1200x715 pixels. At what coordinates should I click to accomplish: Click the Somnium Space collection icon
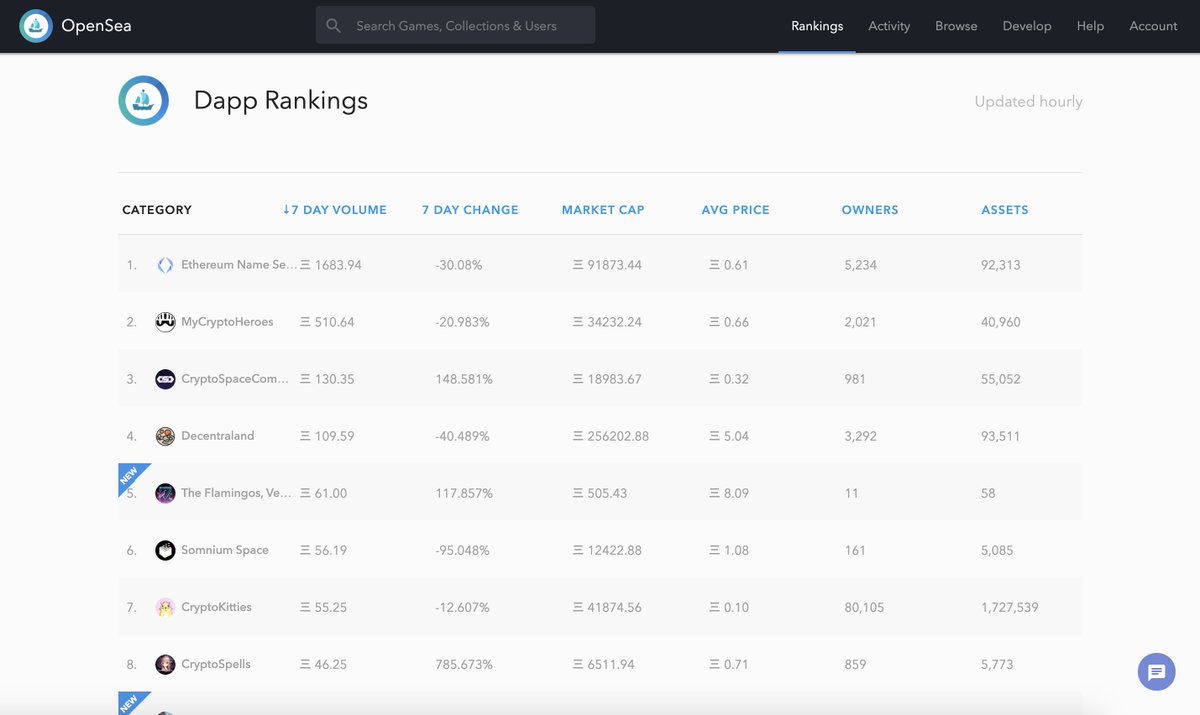coord(165,550)
